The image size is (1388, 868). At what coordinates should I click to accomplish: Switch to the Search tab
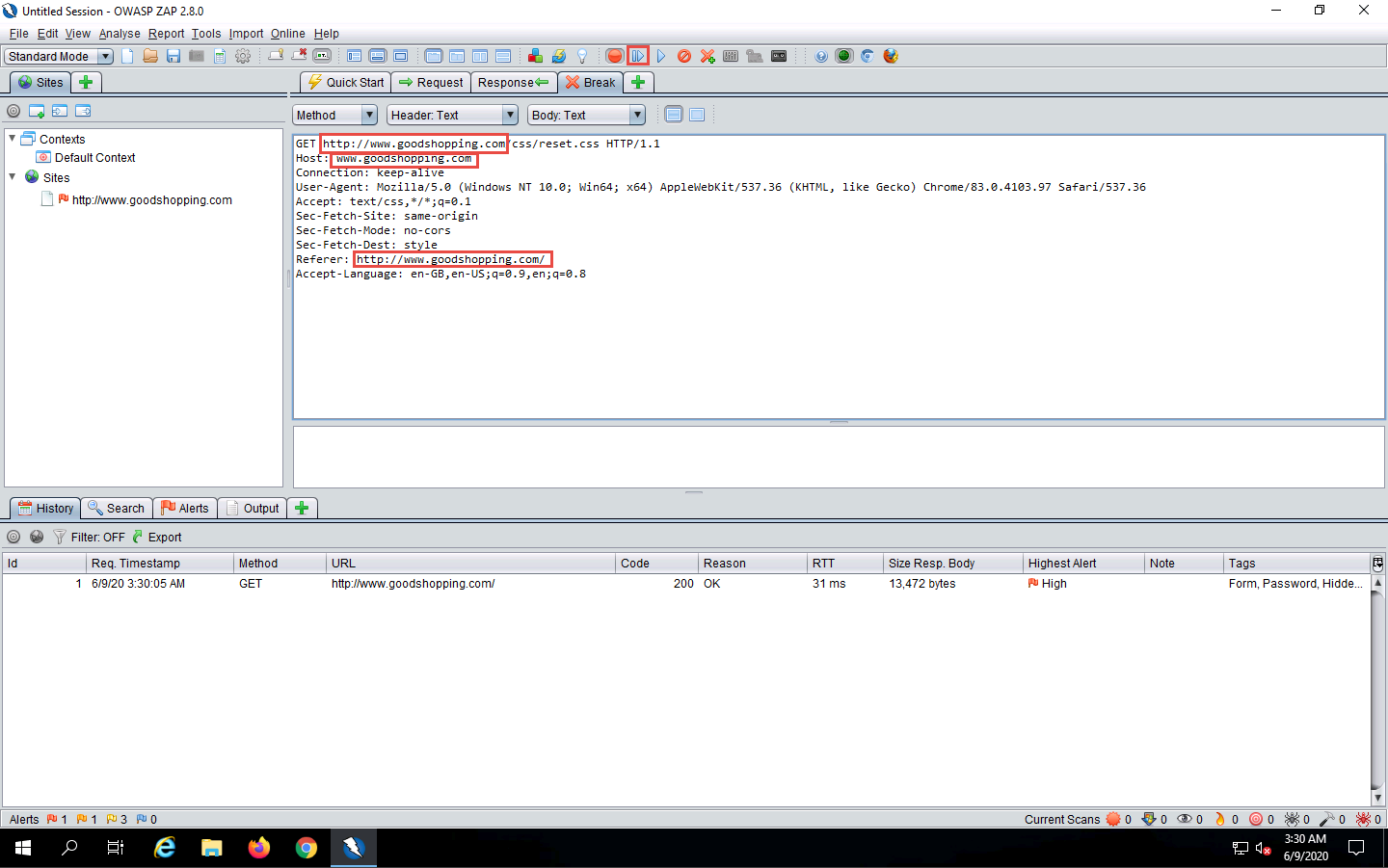click(x=117, y=509)
